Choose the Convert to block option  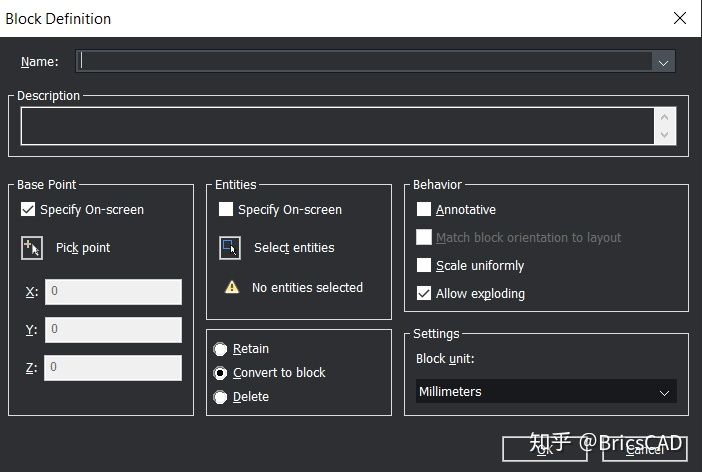pyautogui.click(x=220, y=373)
